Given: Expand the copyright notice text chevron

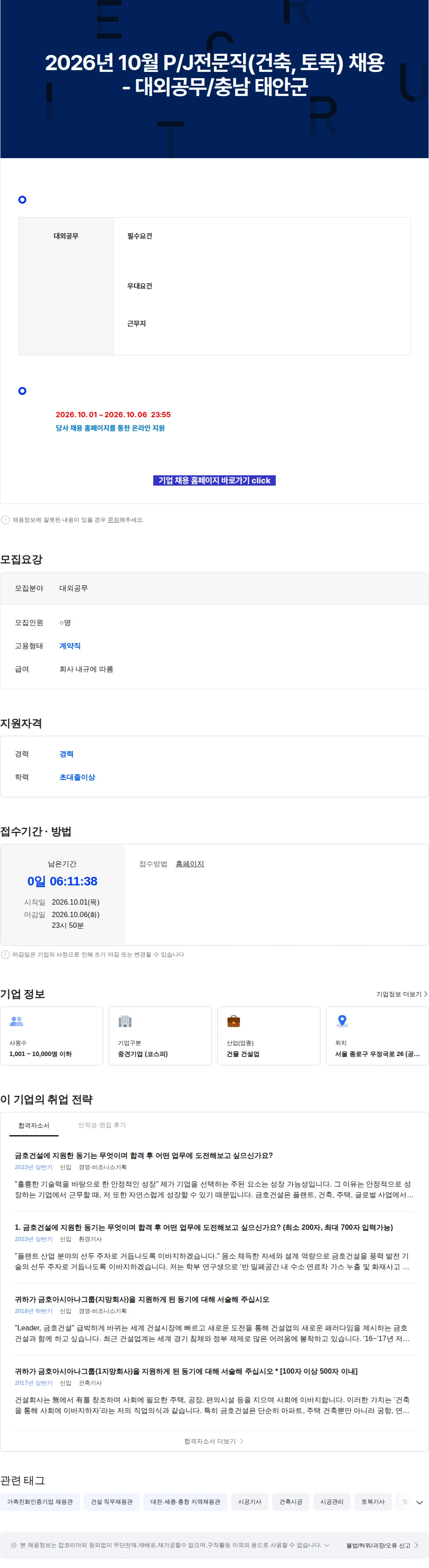Looking at the screenshot, I should [x=327, y=1545].
